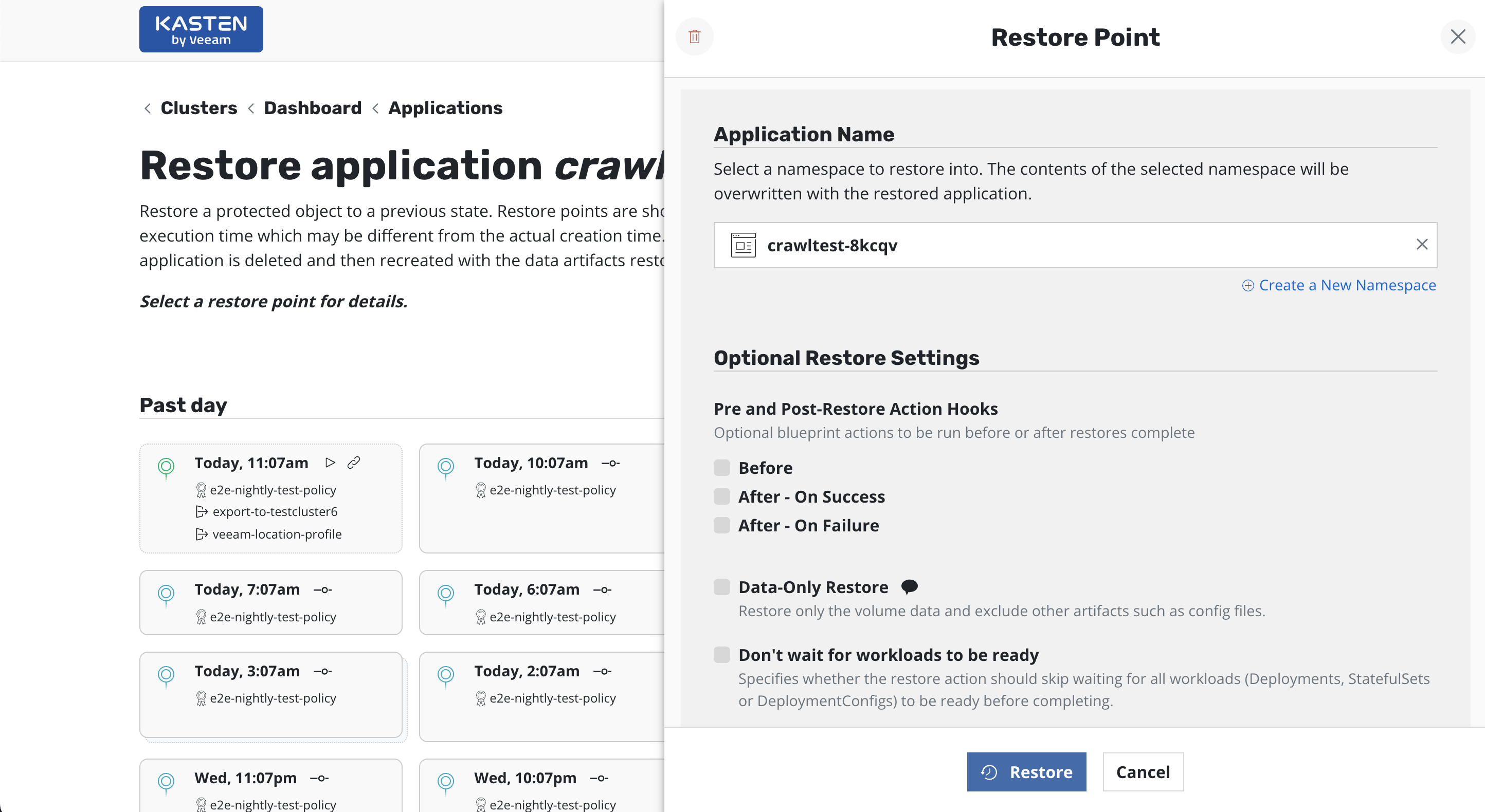Click the Restore button
Viewport: 1485px width, 812px height.
1026,772
